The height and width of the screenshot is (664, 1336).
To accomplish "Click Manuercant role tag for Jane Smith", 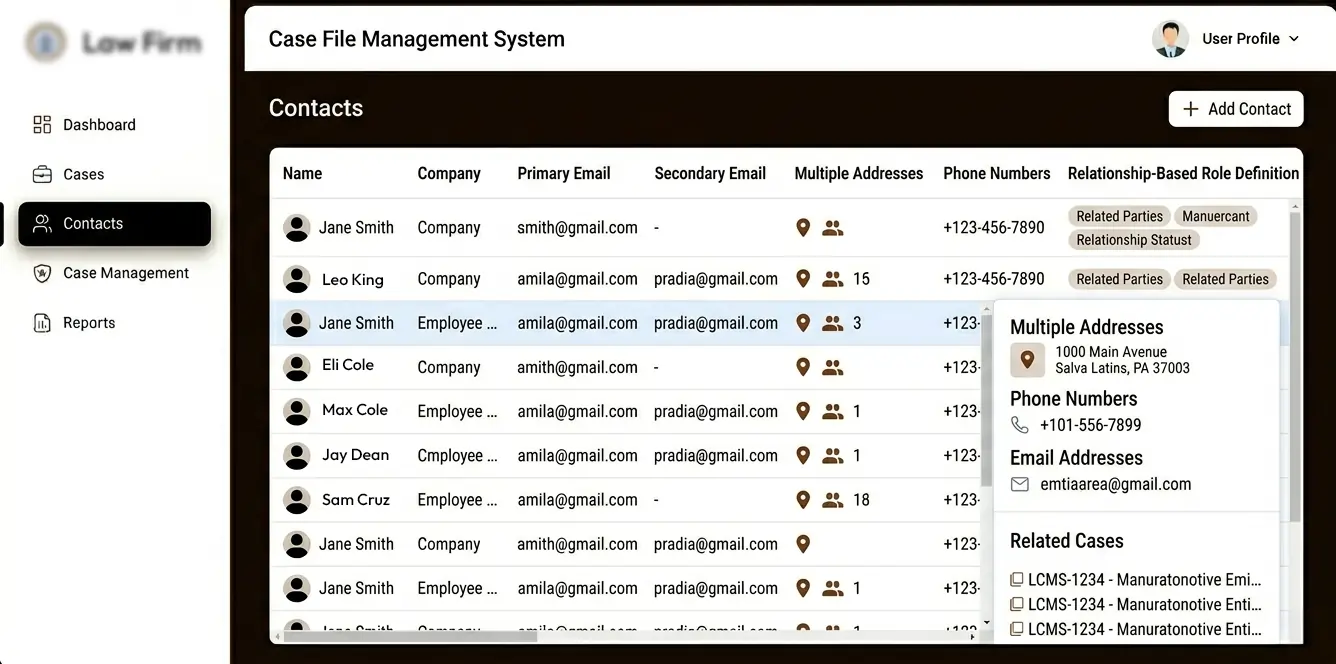I will 1215,216.
